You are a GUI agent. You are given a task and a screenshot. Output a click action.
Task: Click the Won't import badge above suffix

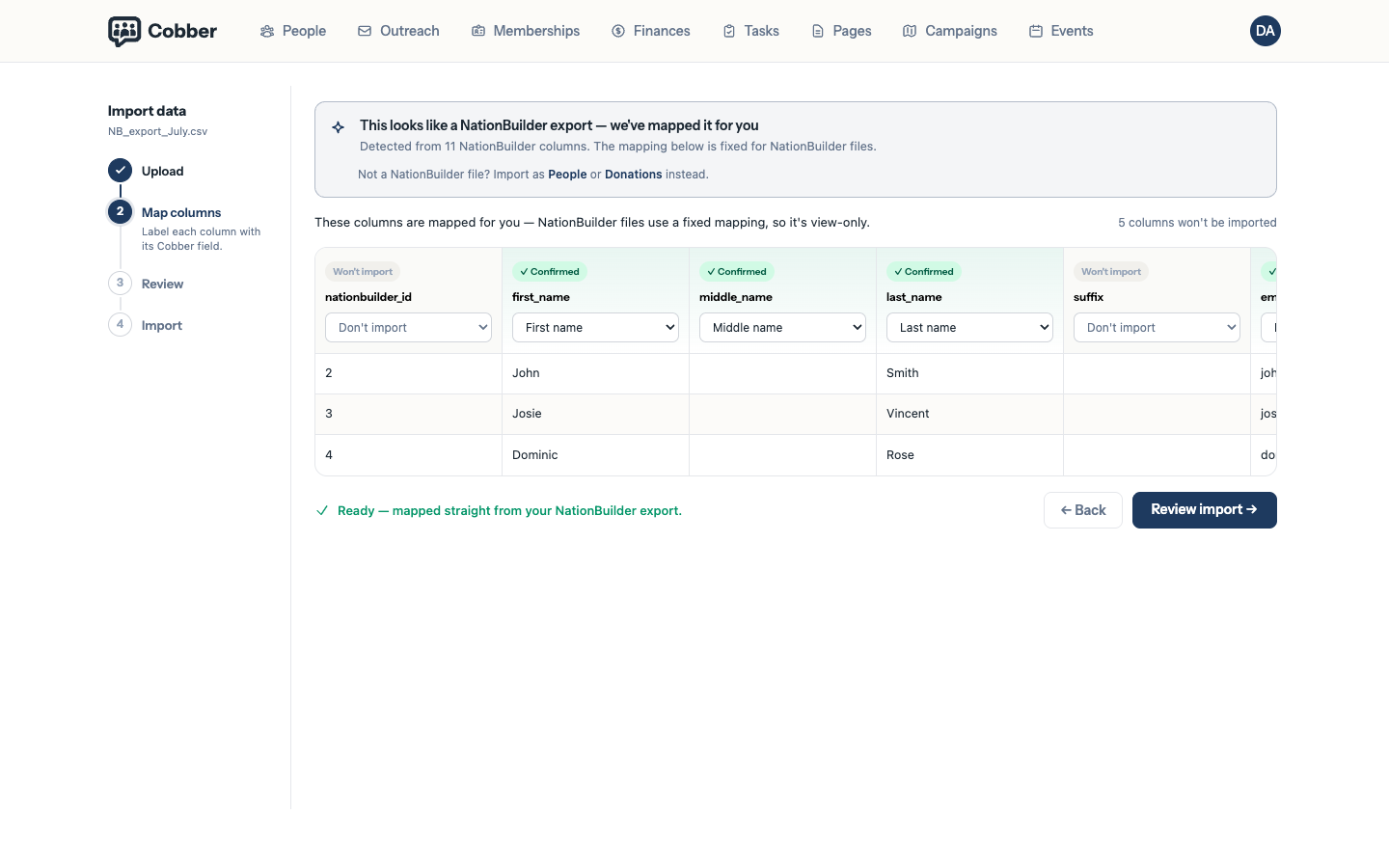1111,272
